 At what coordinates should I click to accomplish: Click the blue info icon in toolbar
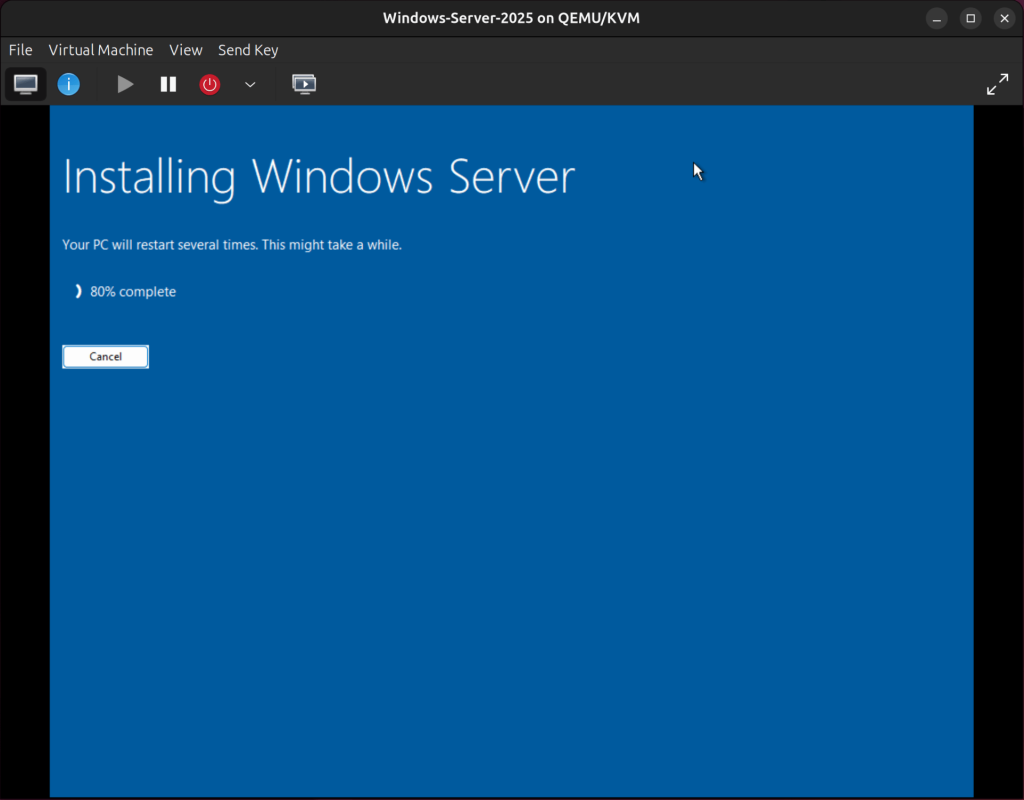coord(68,84)
